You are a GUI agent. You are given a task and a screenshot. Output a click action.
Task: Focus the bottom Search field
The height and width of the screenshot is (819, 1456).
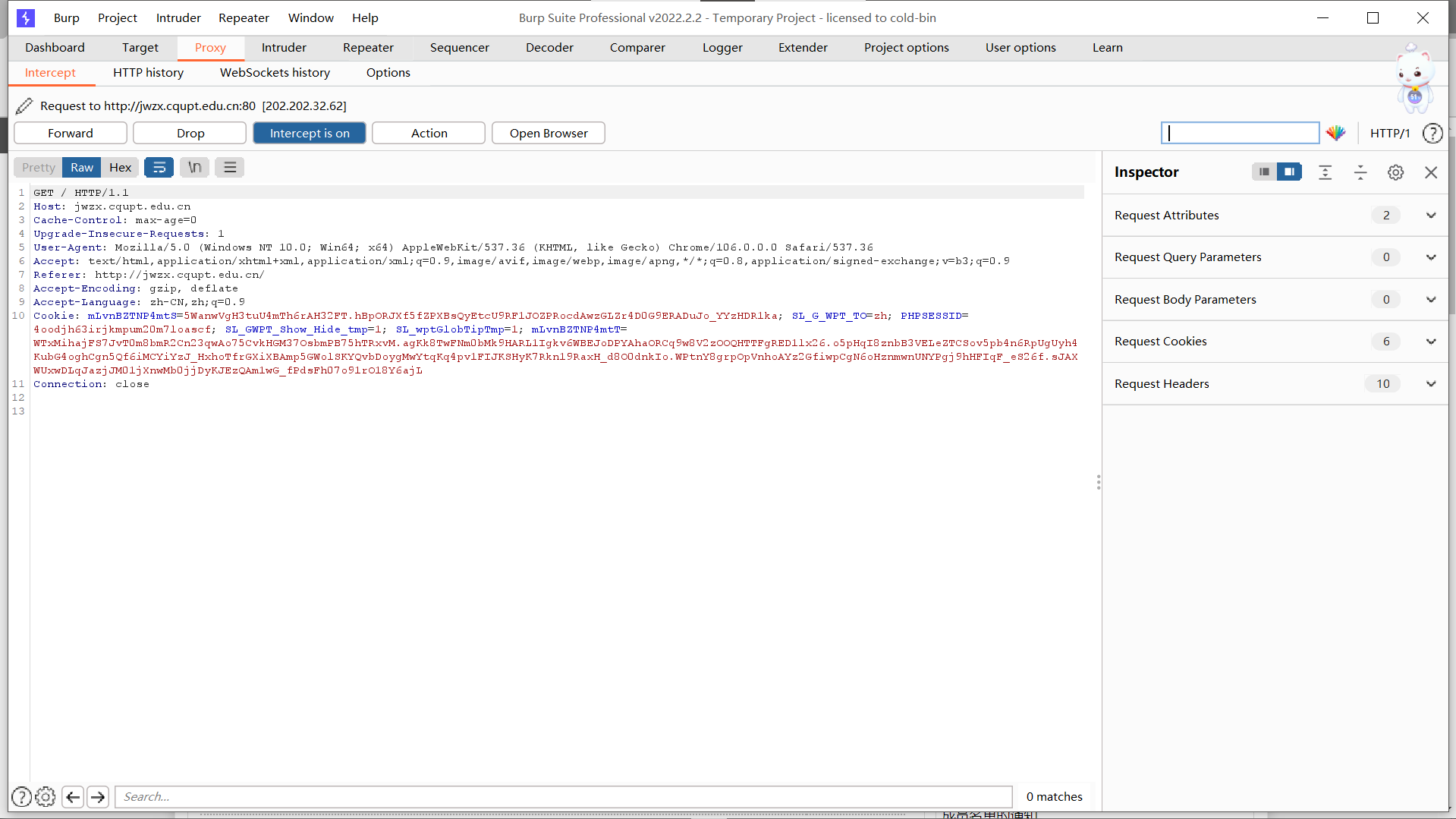564,796
